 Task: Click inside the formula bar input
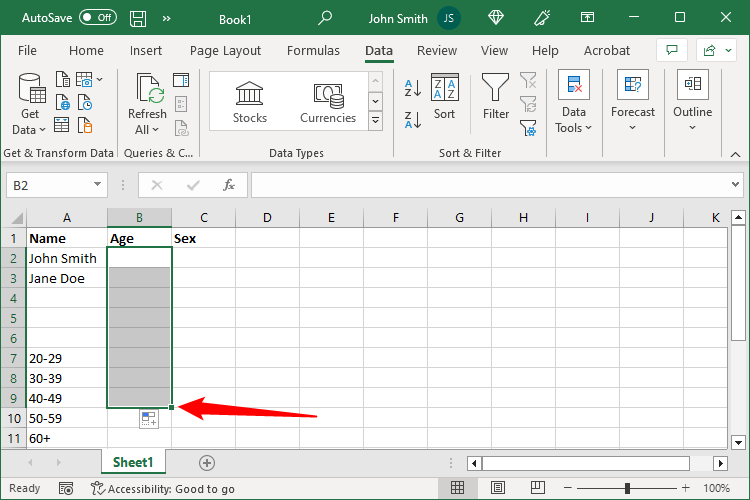click(x=488, y=185)
